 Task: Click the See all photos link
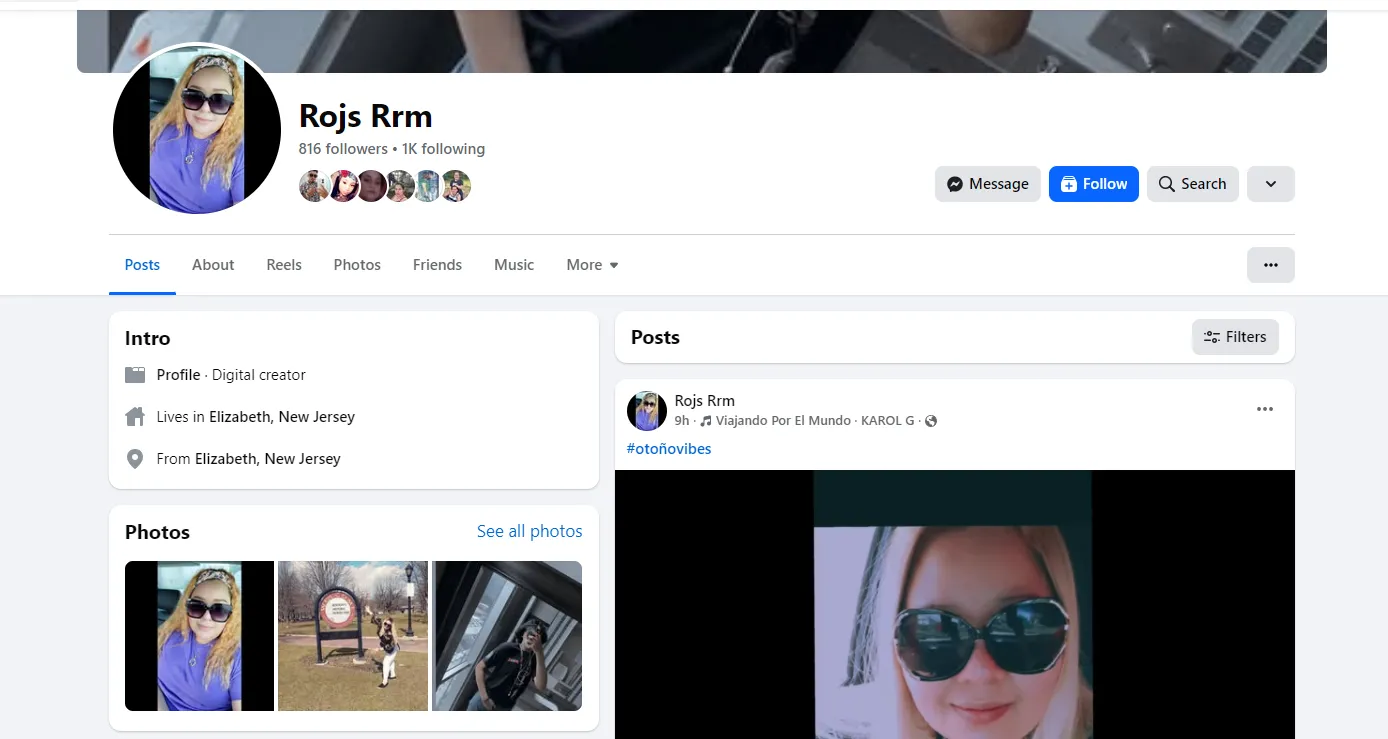coord(529,531)
